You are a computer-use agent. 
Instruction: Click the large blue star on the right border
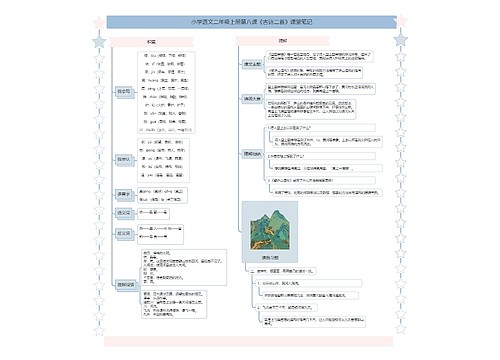(401, 40)
